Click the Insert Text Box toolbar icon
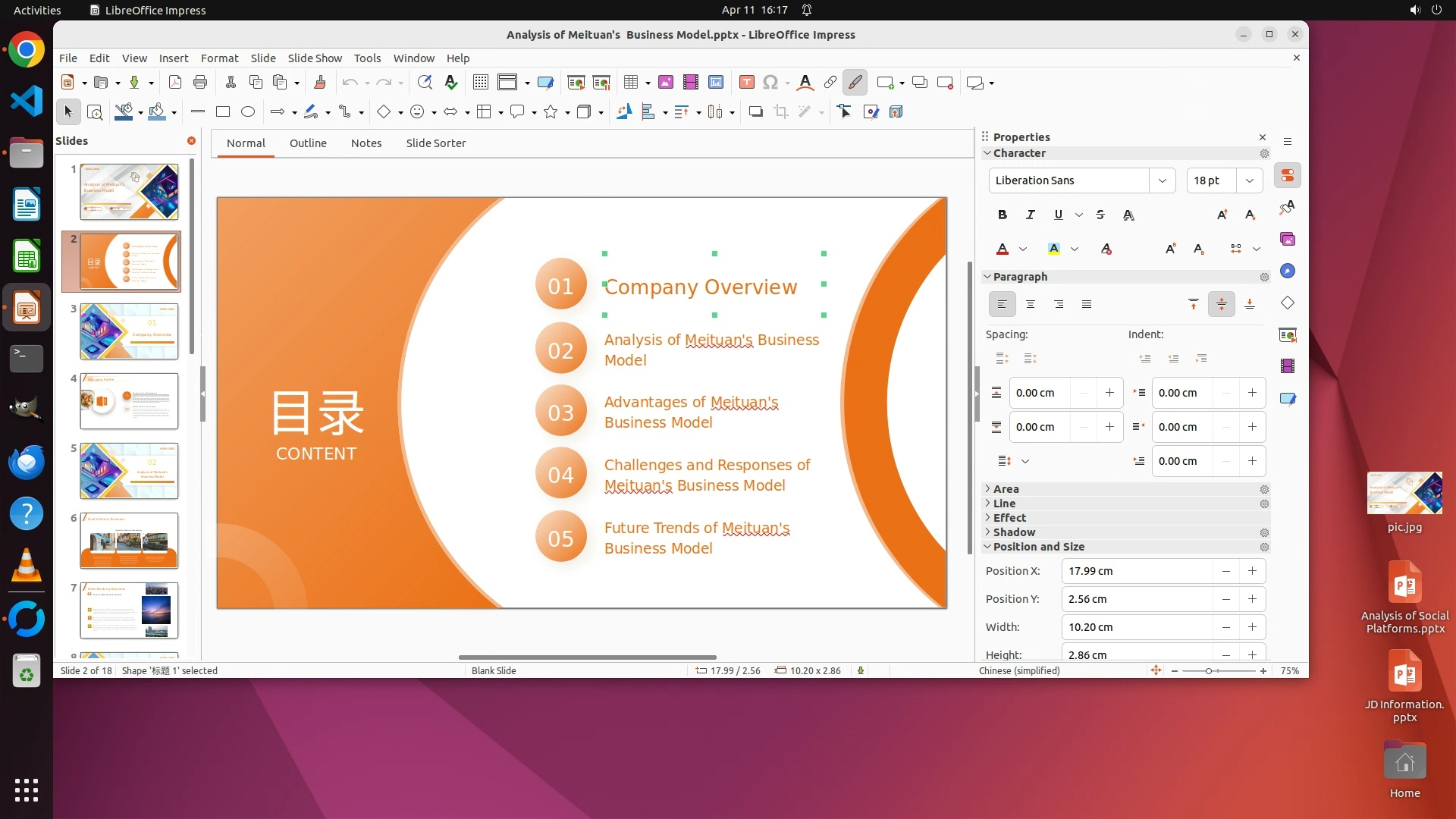This screenshot has width=1456, height=819. [746, 83]
